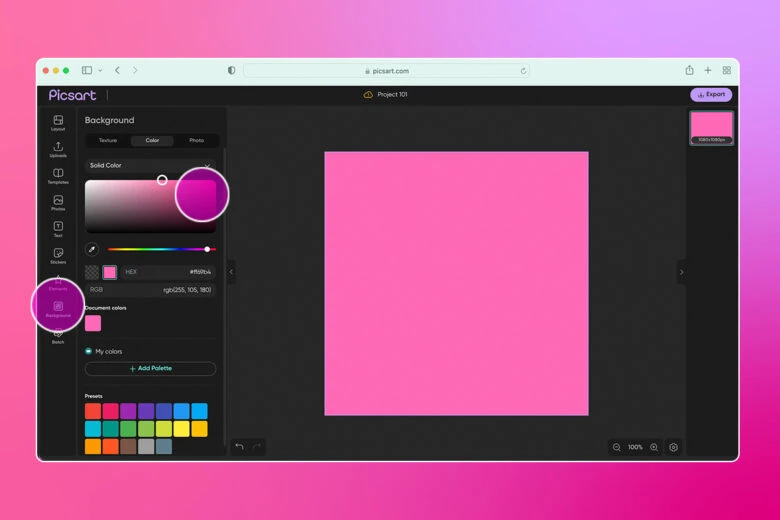
Task: Open the Templates panel
Action: tap(58, 176)
